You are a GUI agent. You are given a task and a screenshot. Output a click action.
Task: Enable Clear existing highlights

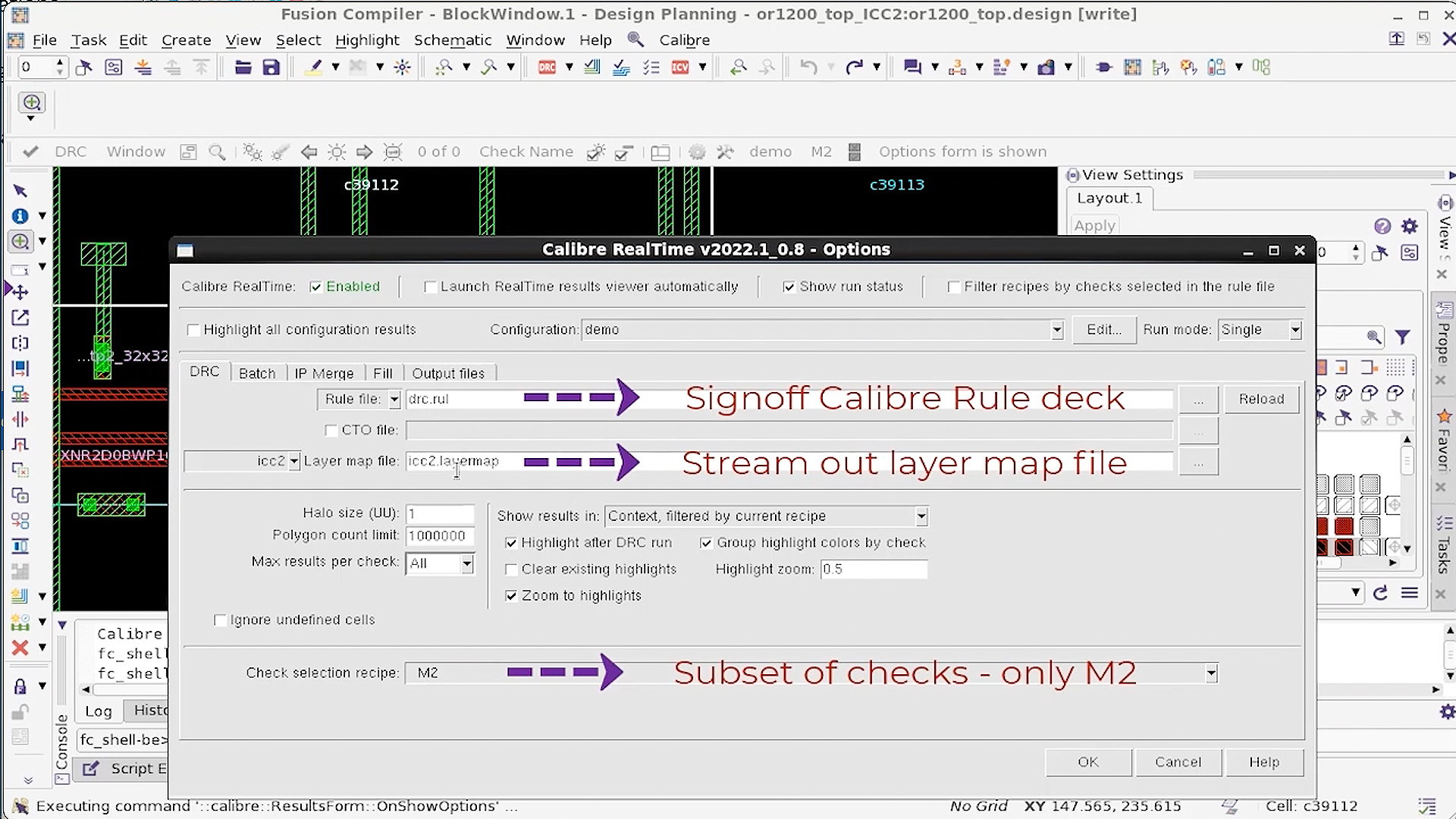[x=511, y=570]
